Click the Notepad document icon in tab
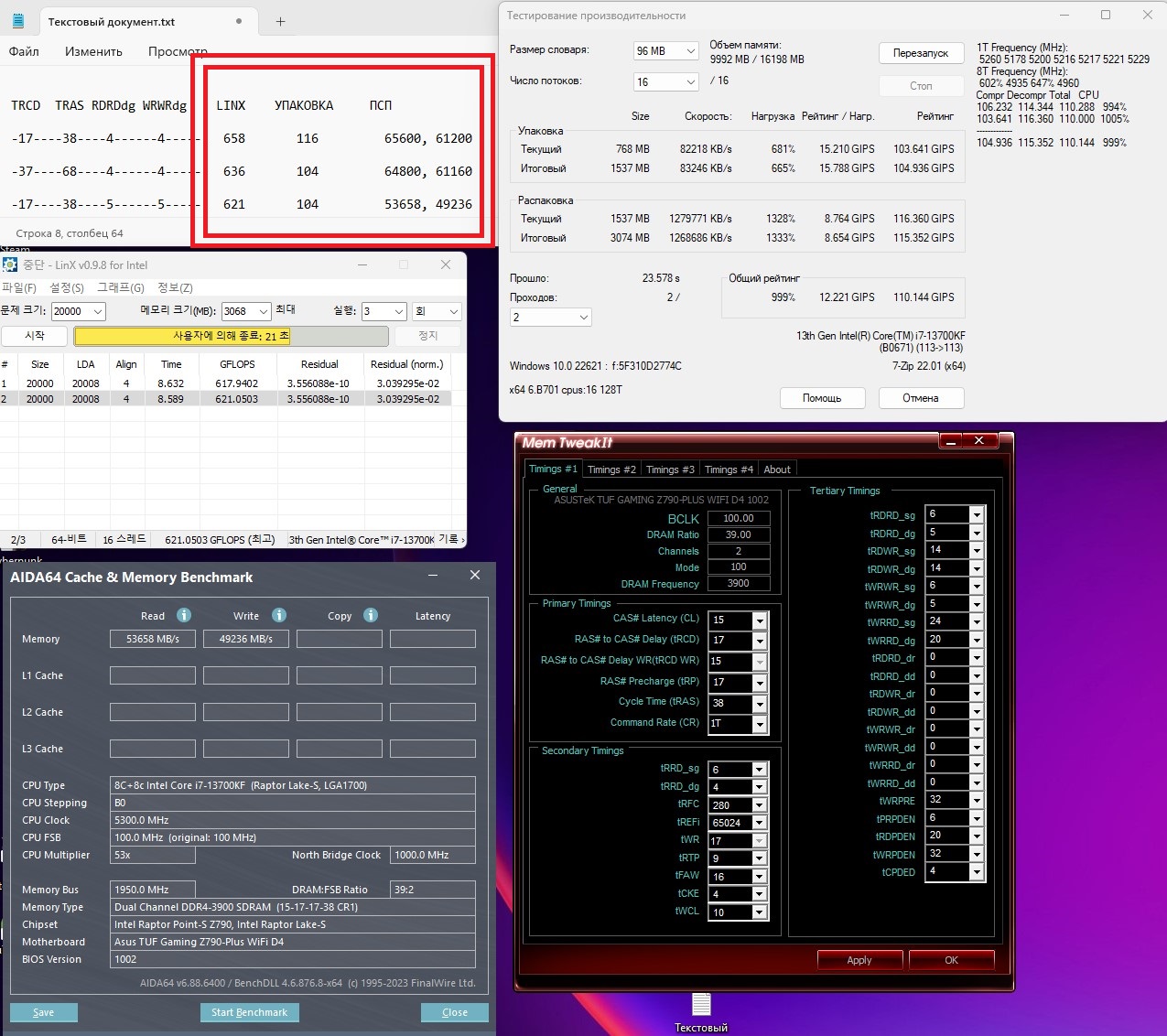Viewport: 1167px width, 1036px height. (x=18, y=21)
